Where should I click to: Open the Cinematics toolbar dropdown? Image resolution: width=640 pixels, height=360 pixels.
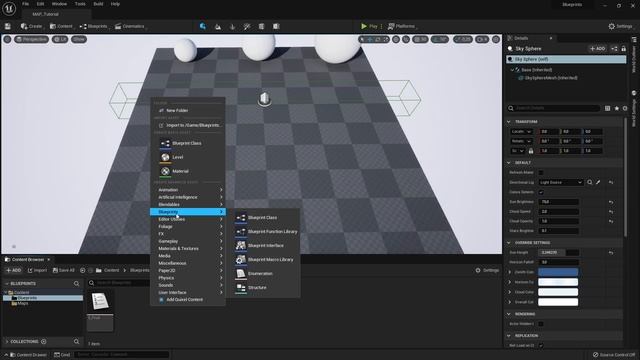pyautogui.click(x=130, y=26)
